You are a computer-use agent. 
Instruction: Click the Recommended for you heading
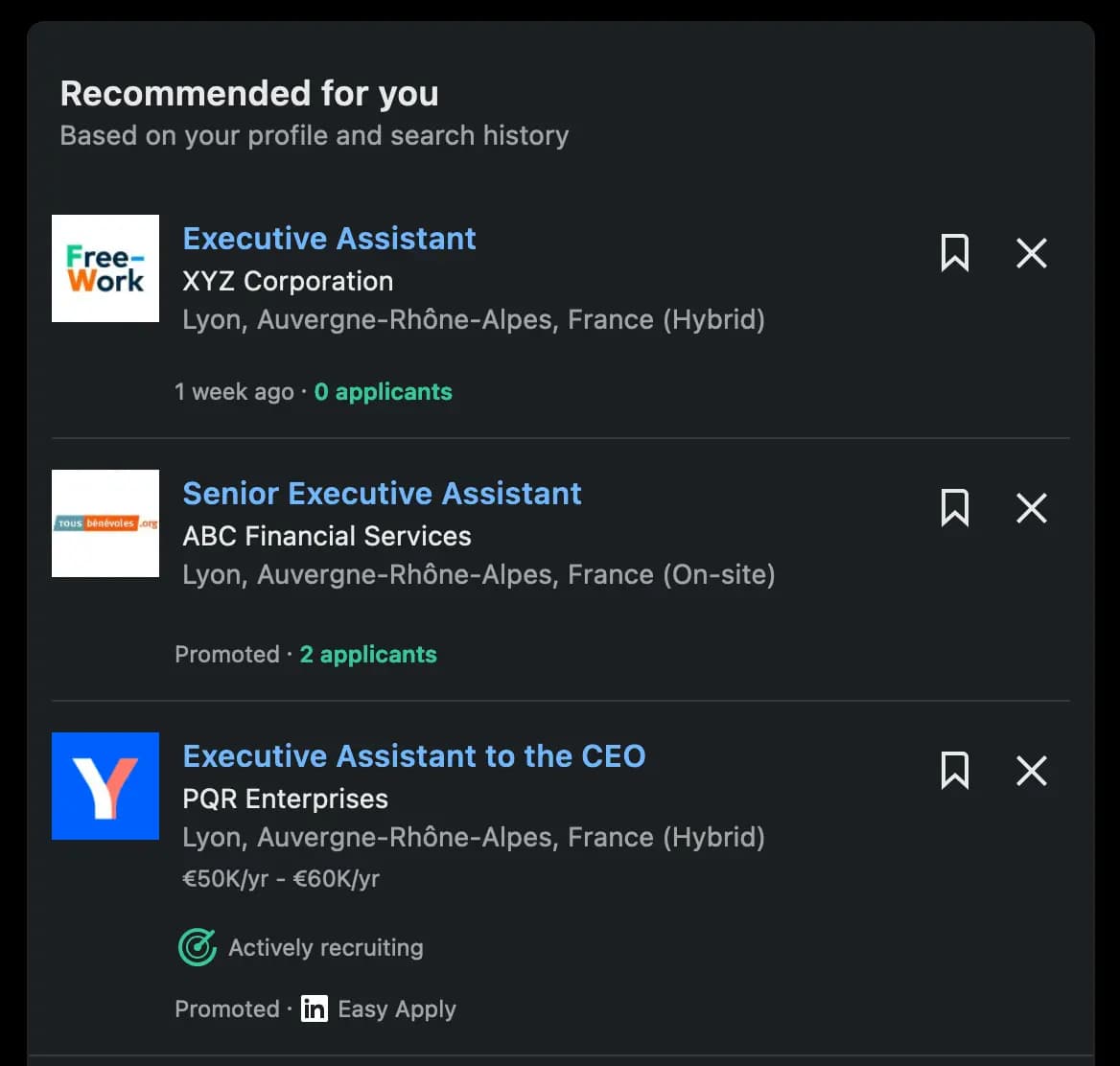point(249,93)
